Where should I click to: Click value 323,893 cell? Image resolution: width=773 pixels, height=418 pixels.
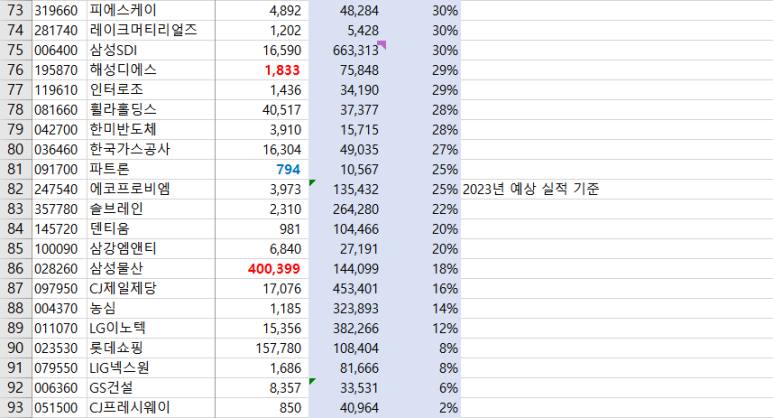click(x=347, y=309)
